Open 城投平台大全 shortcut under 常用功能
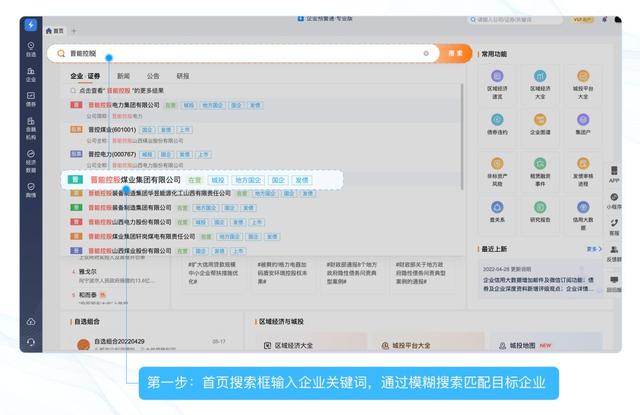Viewport: 640px width, 415px height. pyautogui.click(x=583, y=84)
